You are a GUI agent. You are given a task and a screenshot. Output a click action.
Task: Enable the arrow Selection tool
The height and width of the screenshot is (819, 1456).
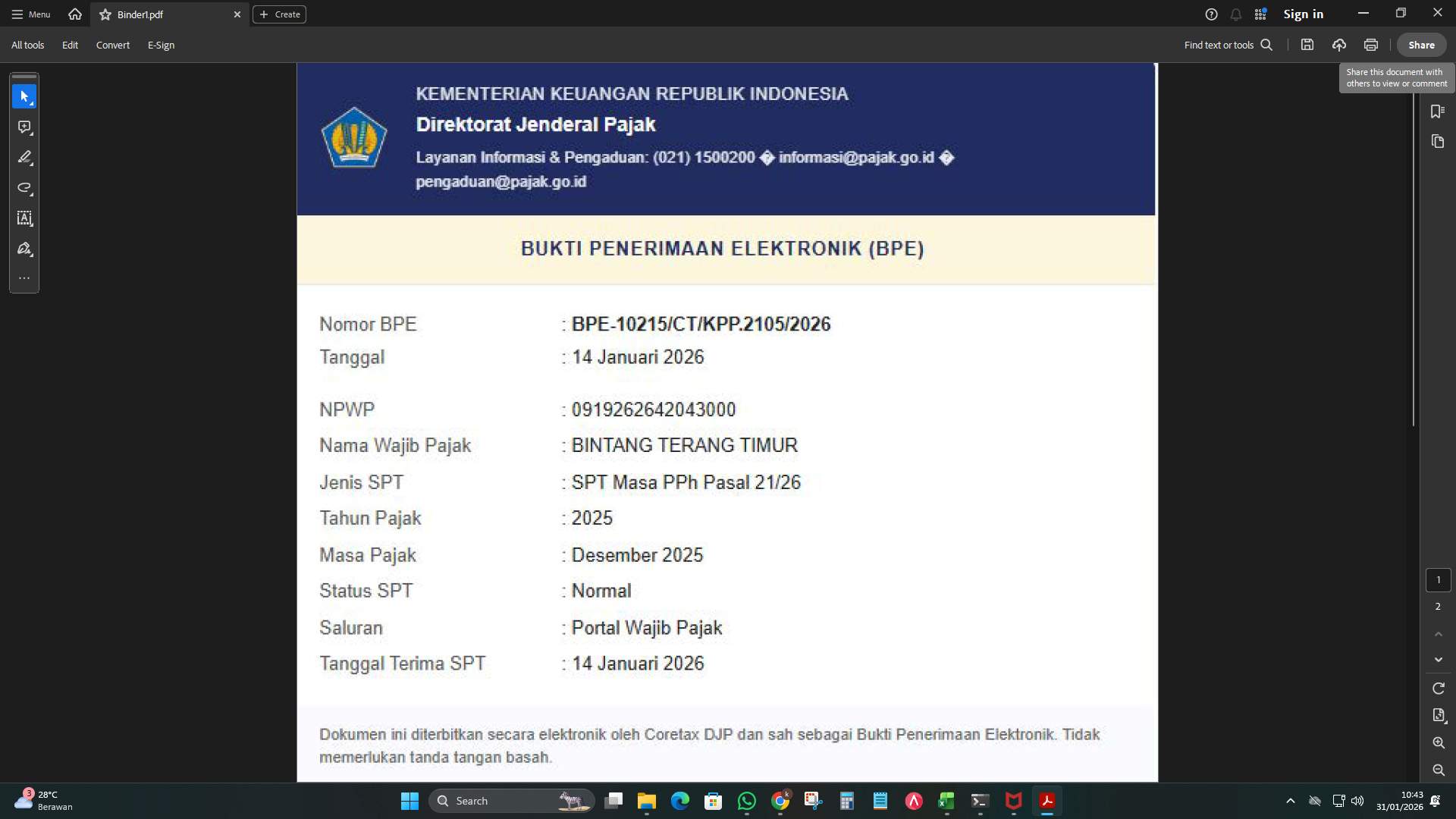pyautogui.click(x=24, y=96)
